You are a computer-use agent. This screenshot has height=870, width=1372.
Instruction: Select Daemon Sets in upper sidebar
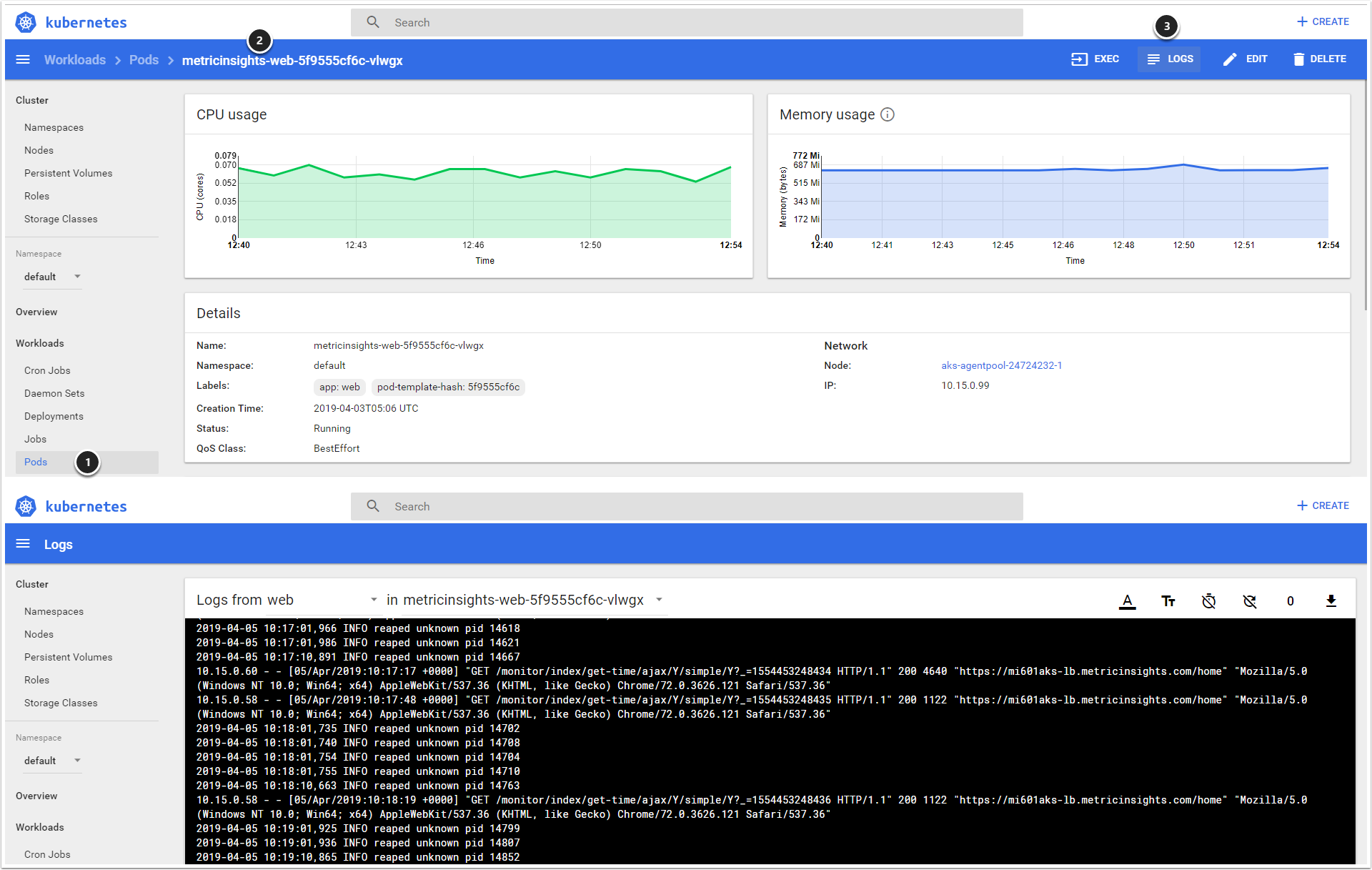(x=54, y=393)
